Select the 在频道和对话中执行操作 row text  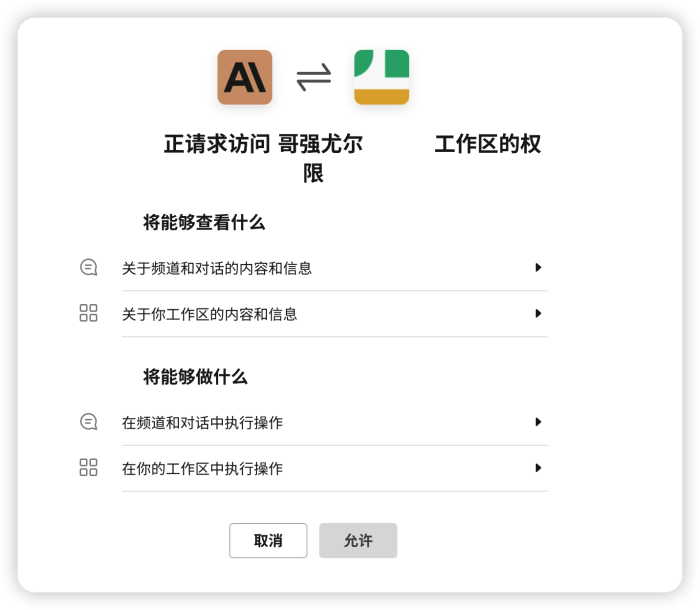[x=202, y=423]
